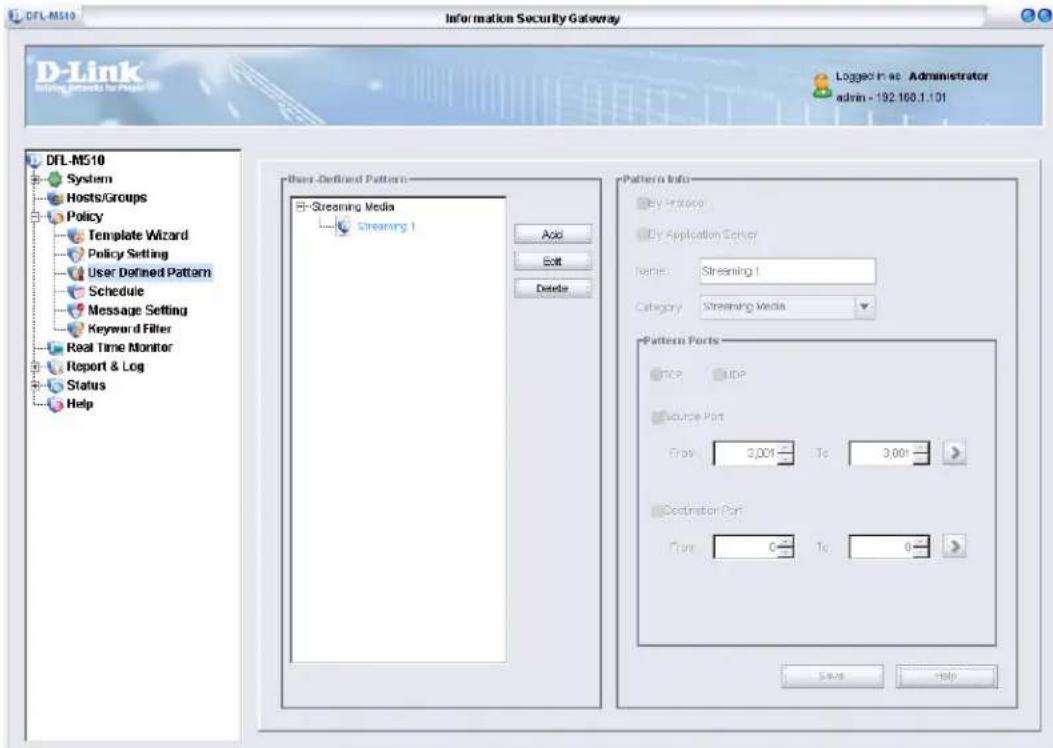Click the Add button

553,234
